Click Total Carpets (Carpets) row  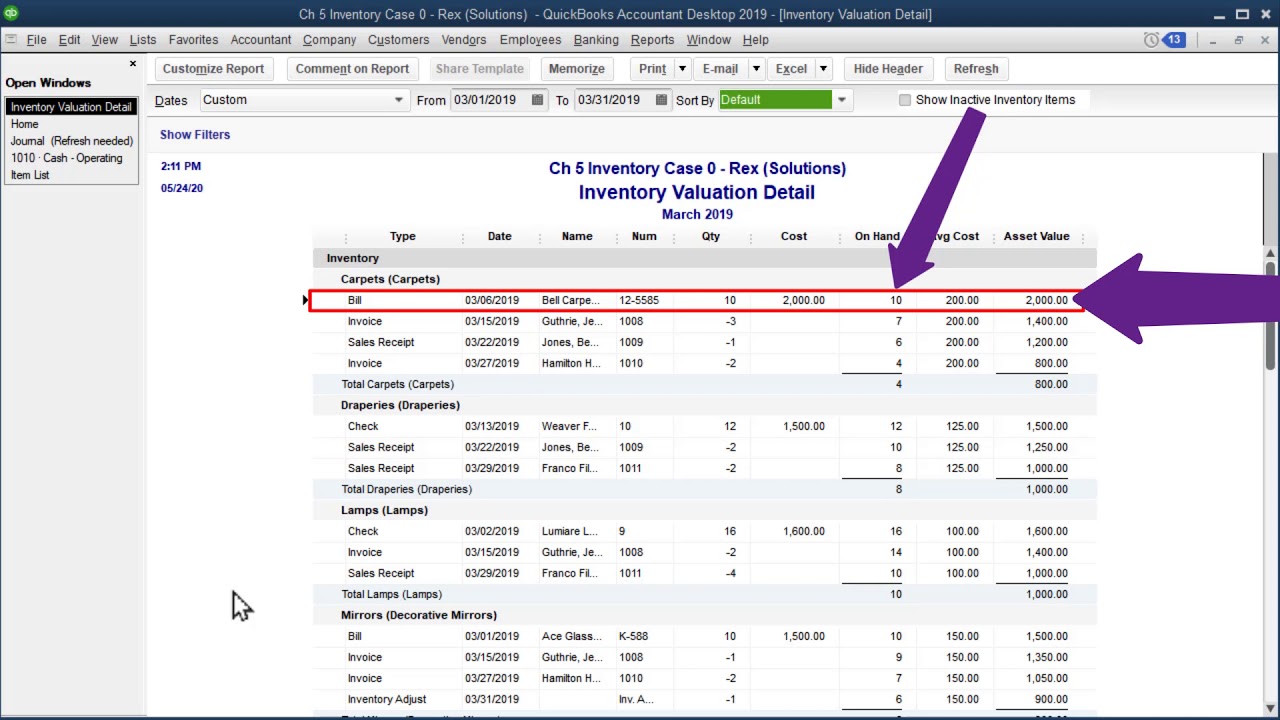[703, 385]
